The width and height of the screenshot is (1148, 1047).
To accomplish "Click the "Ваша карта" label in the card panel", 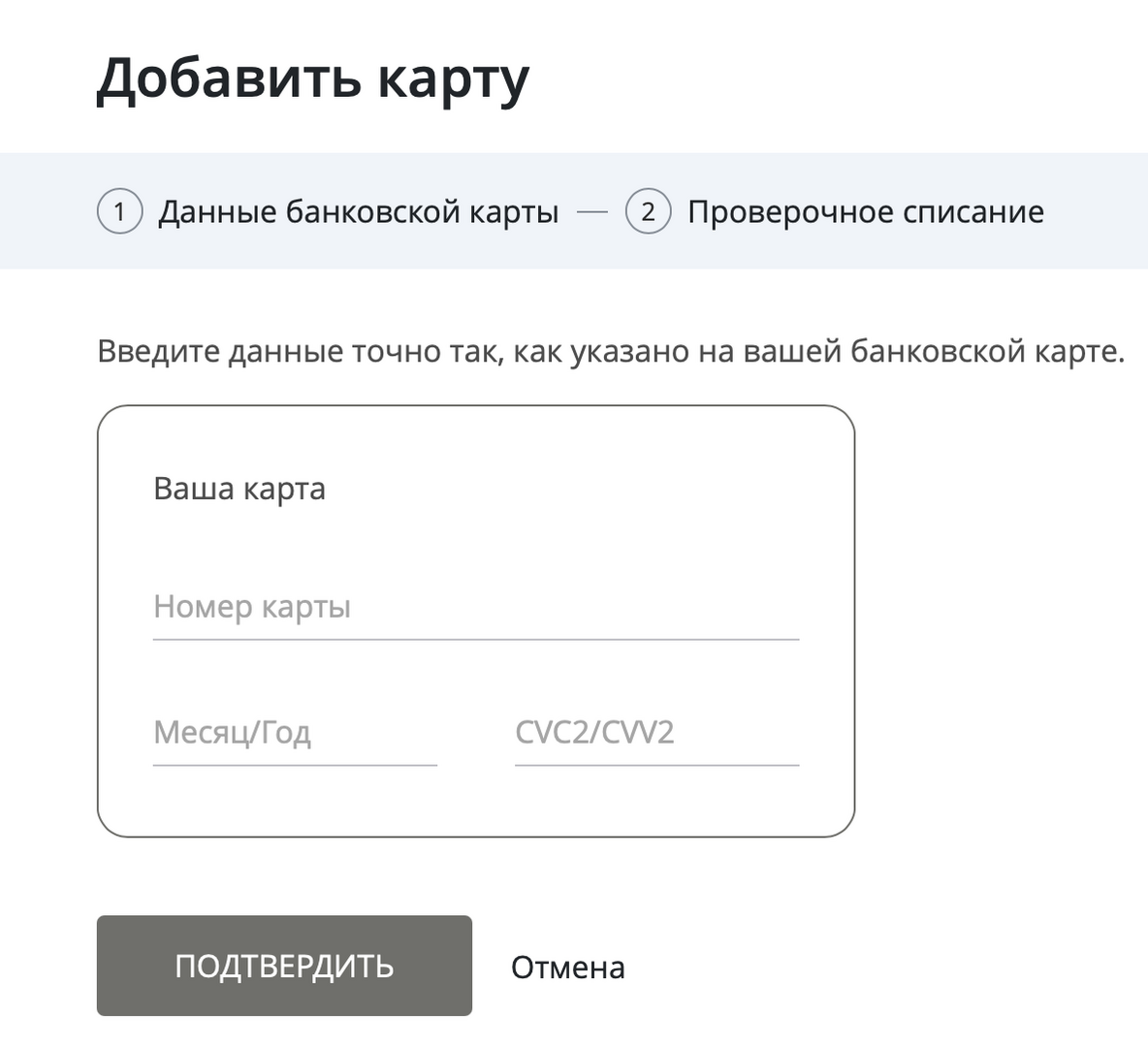I will (239, 489).
